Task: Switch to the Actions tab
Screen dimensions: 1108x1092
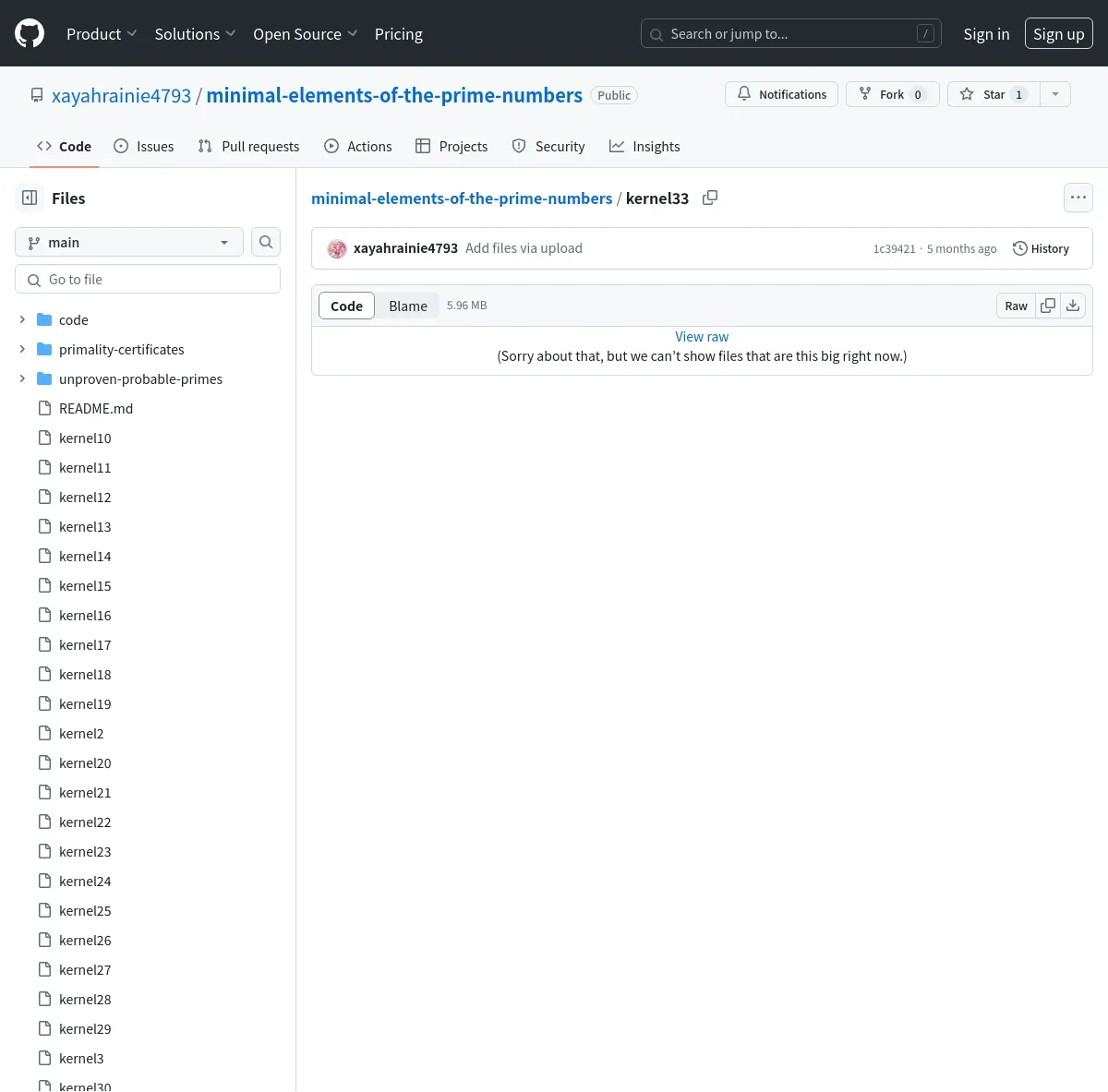Action: click(358, 146)
